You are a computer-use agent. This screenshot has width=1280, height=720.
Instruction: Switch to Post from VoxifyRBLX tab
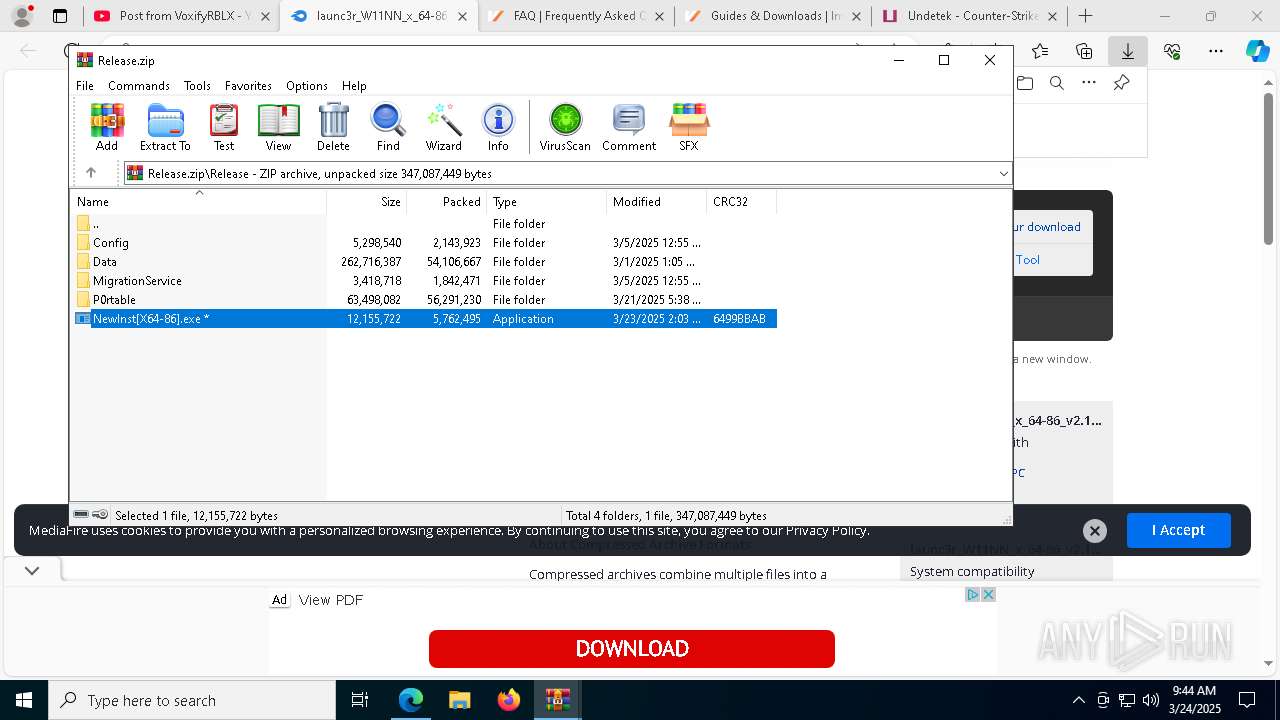coord(179,16)
